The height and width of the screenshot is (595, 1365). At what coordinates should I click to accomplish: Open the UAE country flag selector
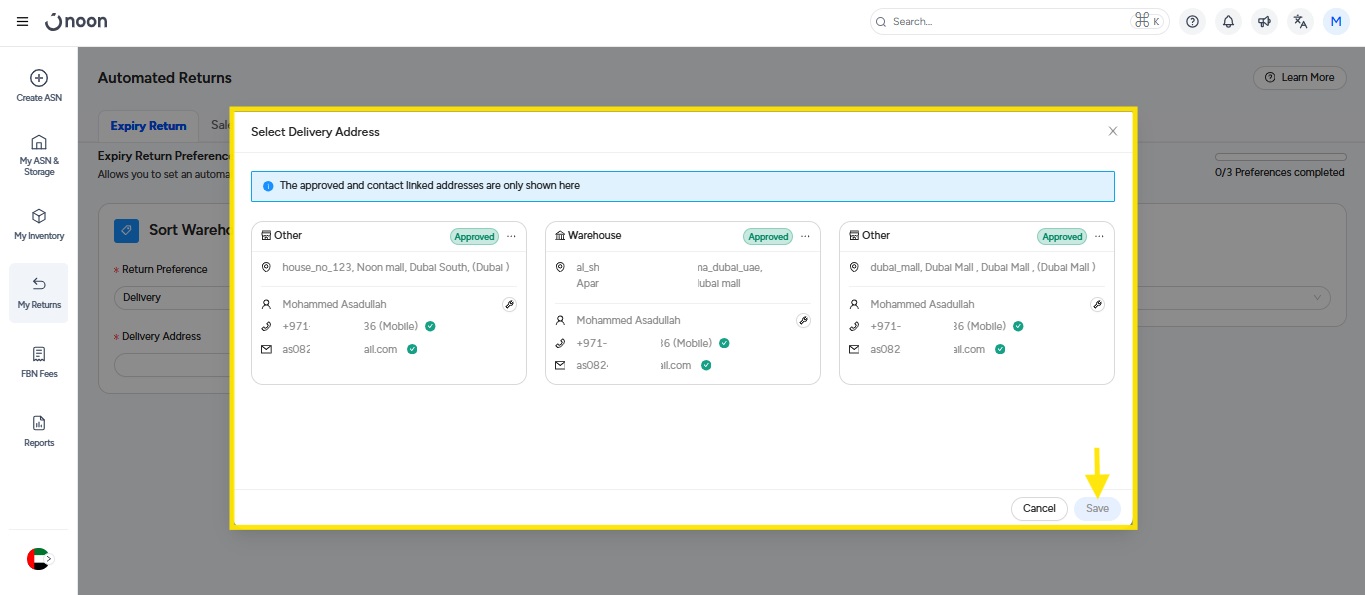coord(38,559)
